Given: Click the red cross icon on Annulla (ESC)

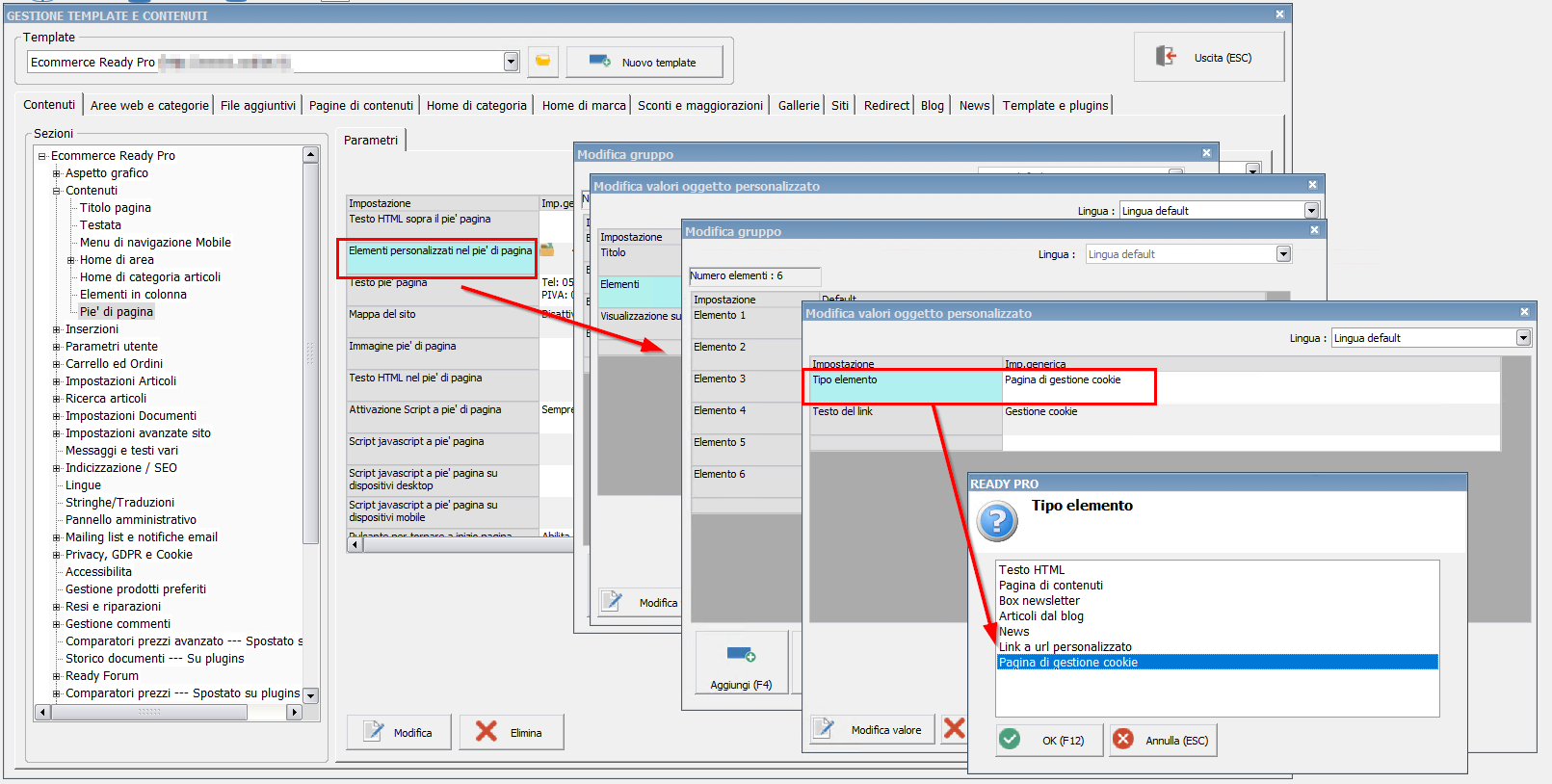Looking at the screenshot, I should [x=1123, y=739].
